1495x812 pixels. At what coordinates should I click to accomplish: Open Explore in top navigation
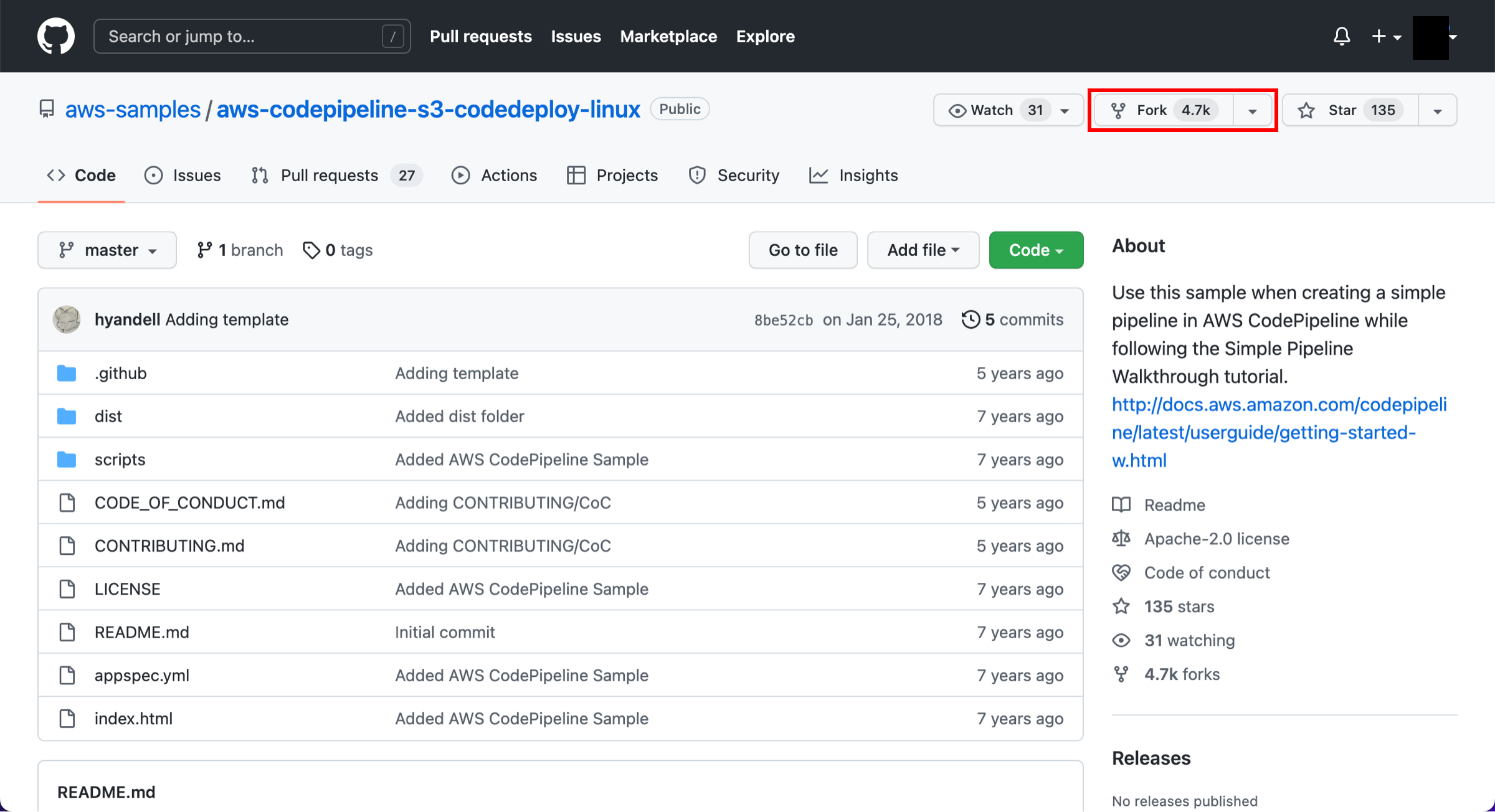pos(766,36)
